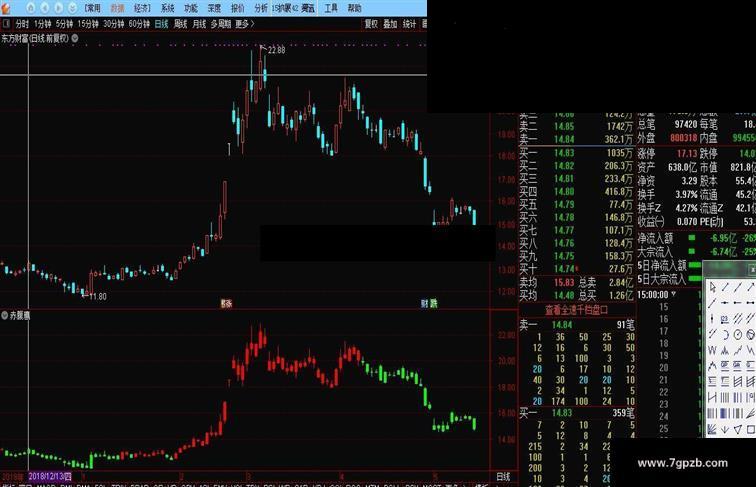Select the line segment drawing tool
Viewport: 756px width, 487px height.
[725, 287]
